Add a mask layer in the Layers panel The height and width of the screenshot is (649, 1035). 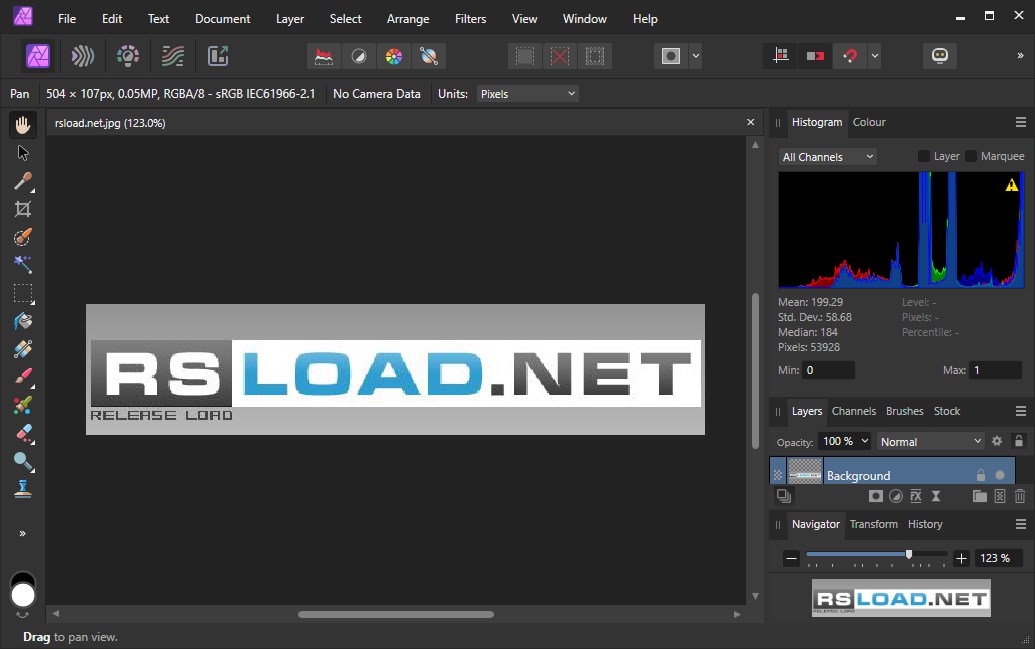coord(875,496)
